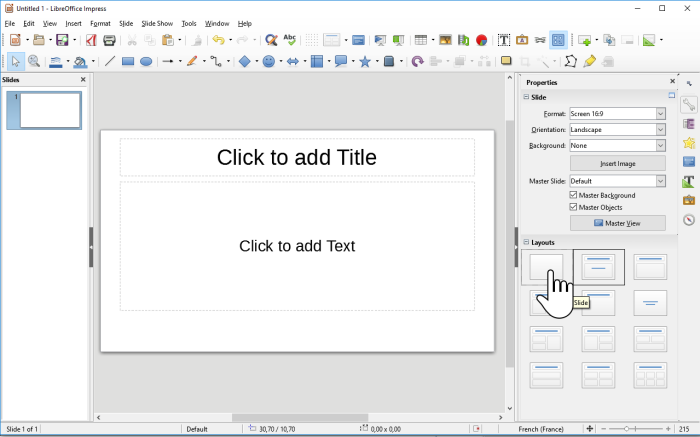Close the Slides panel

coord(83,79)
